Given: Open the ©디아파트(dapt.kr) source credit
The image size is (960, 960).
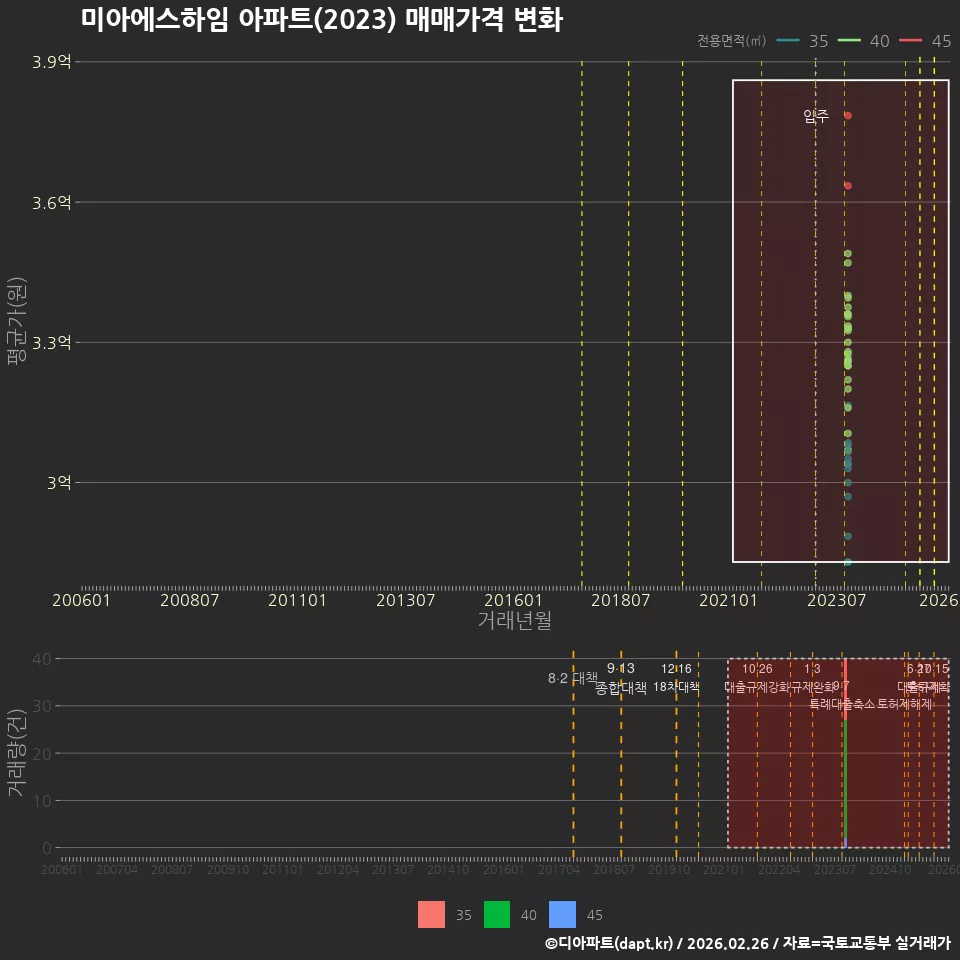Looking at the screenshot, I should click(x=609, y=943).
